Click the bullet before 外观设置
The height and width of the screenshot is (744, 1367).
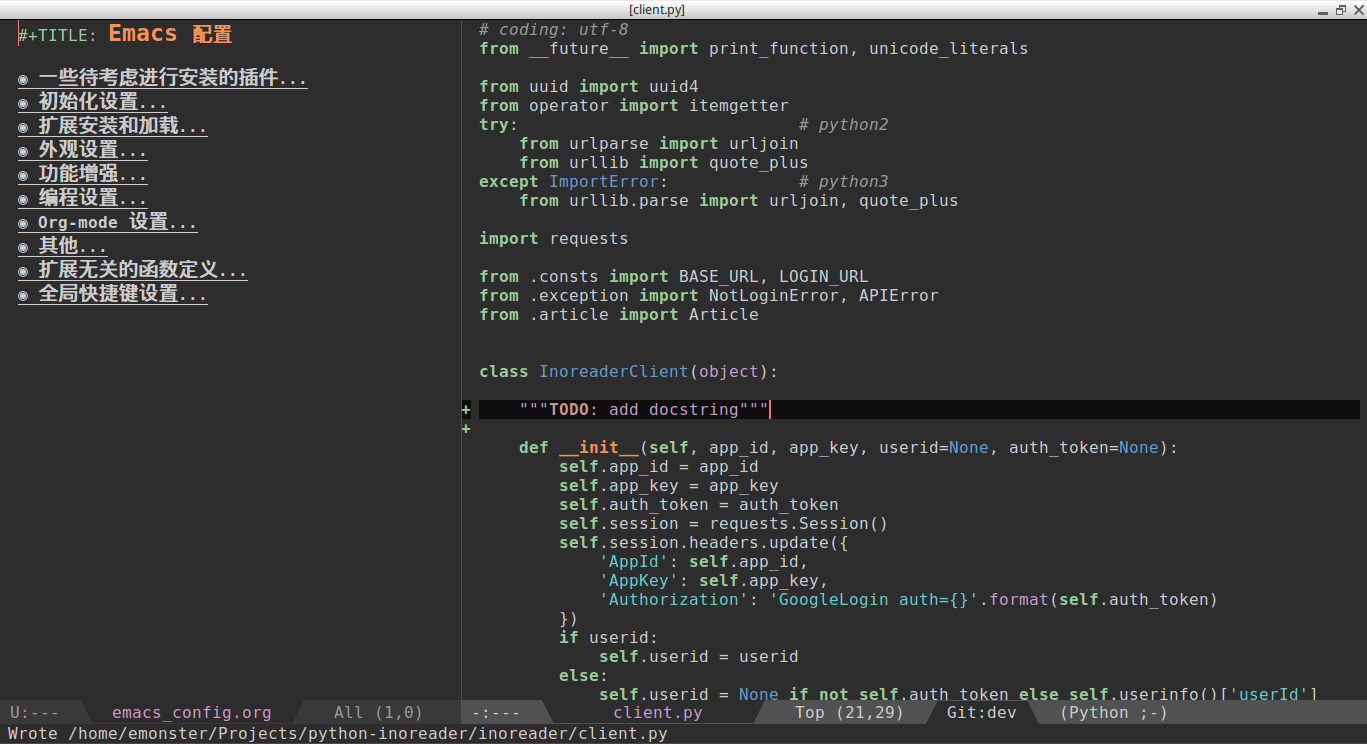pos(23,151)
